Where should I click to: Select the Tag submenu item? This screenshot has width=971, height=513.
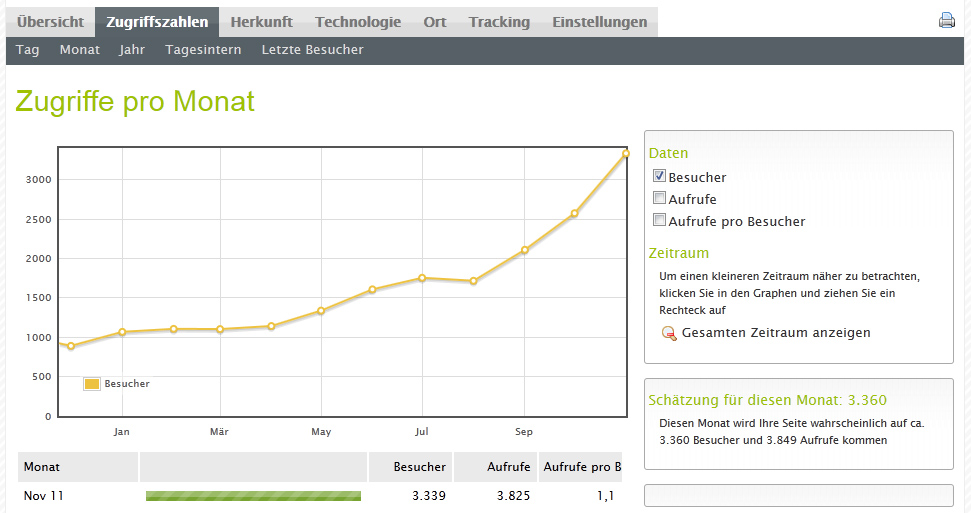[27, 50]
